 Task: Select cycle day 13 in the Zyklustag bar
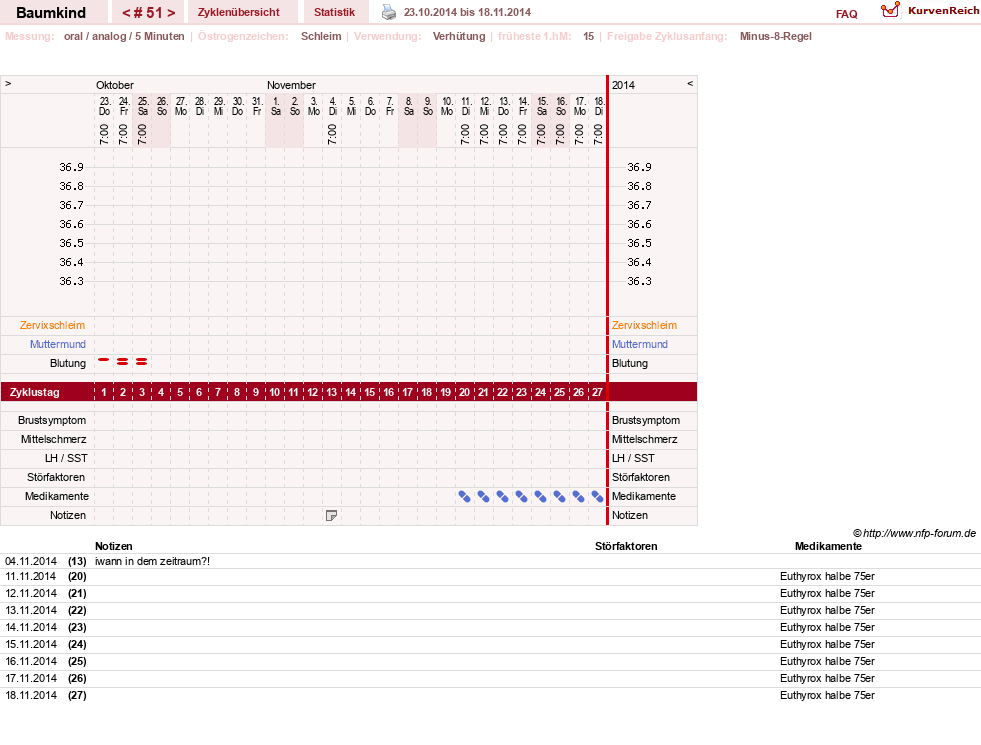332,392
